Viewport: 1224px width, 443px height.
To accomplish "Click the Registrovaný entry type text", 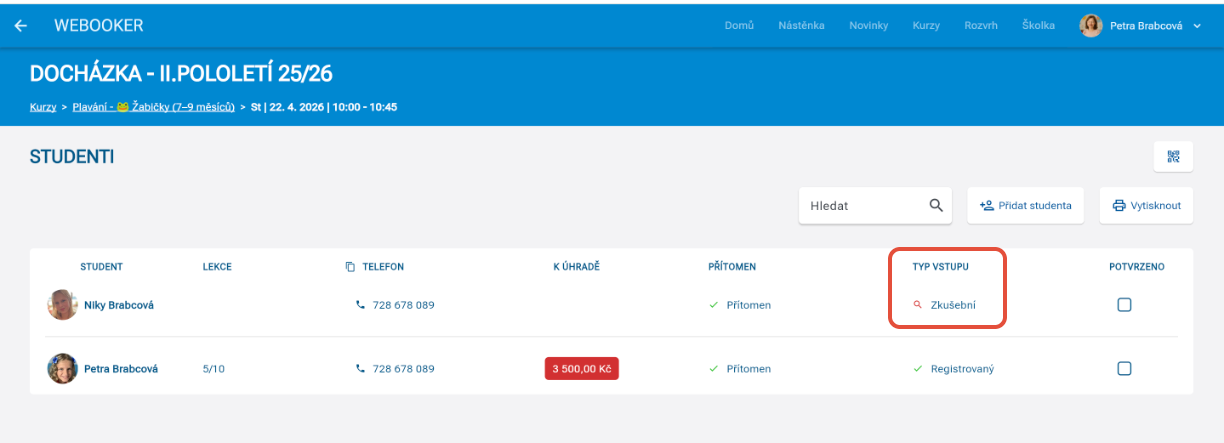I will point(962,369).
